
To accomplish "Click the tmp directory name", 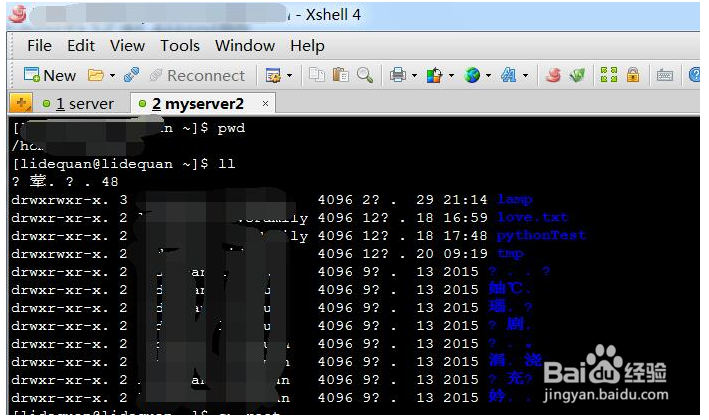I will coord(510,254).
